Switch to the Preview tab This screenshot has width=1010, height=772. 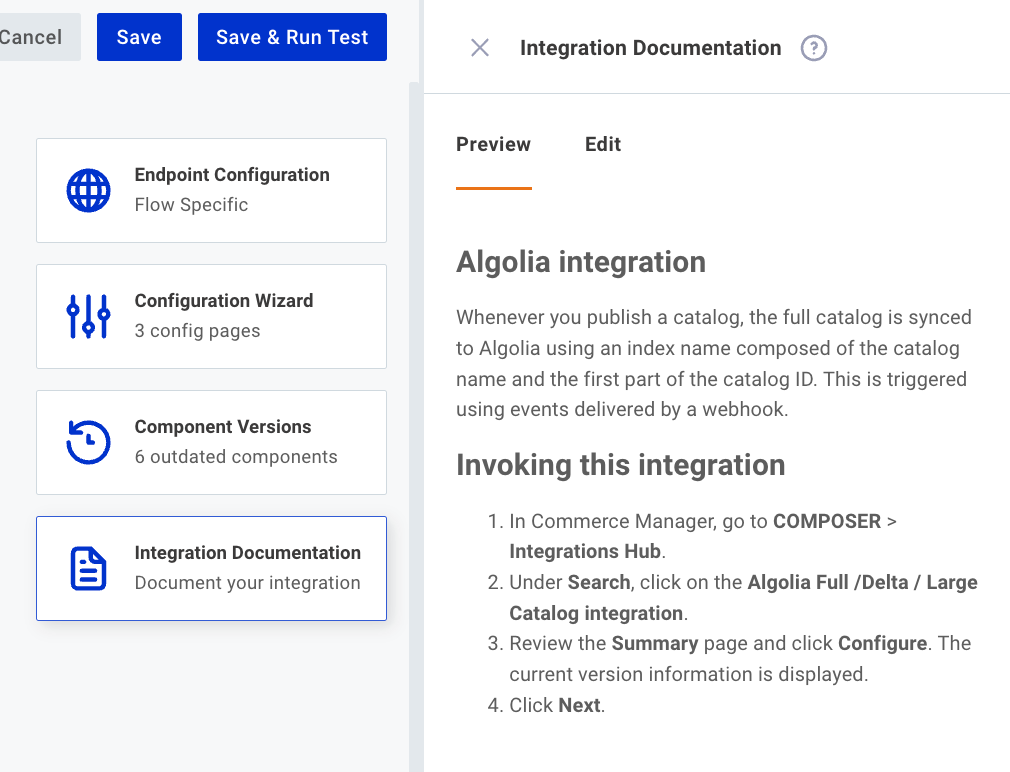(493, 144)
